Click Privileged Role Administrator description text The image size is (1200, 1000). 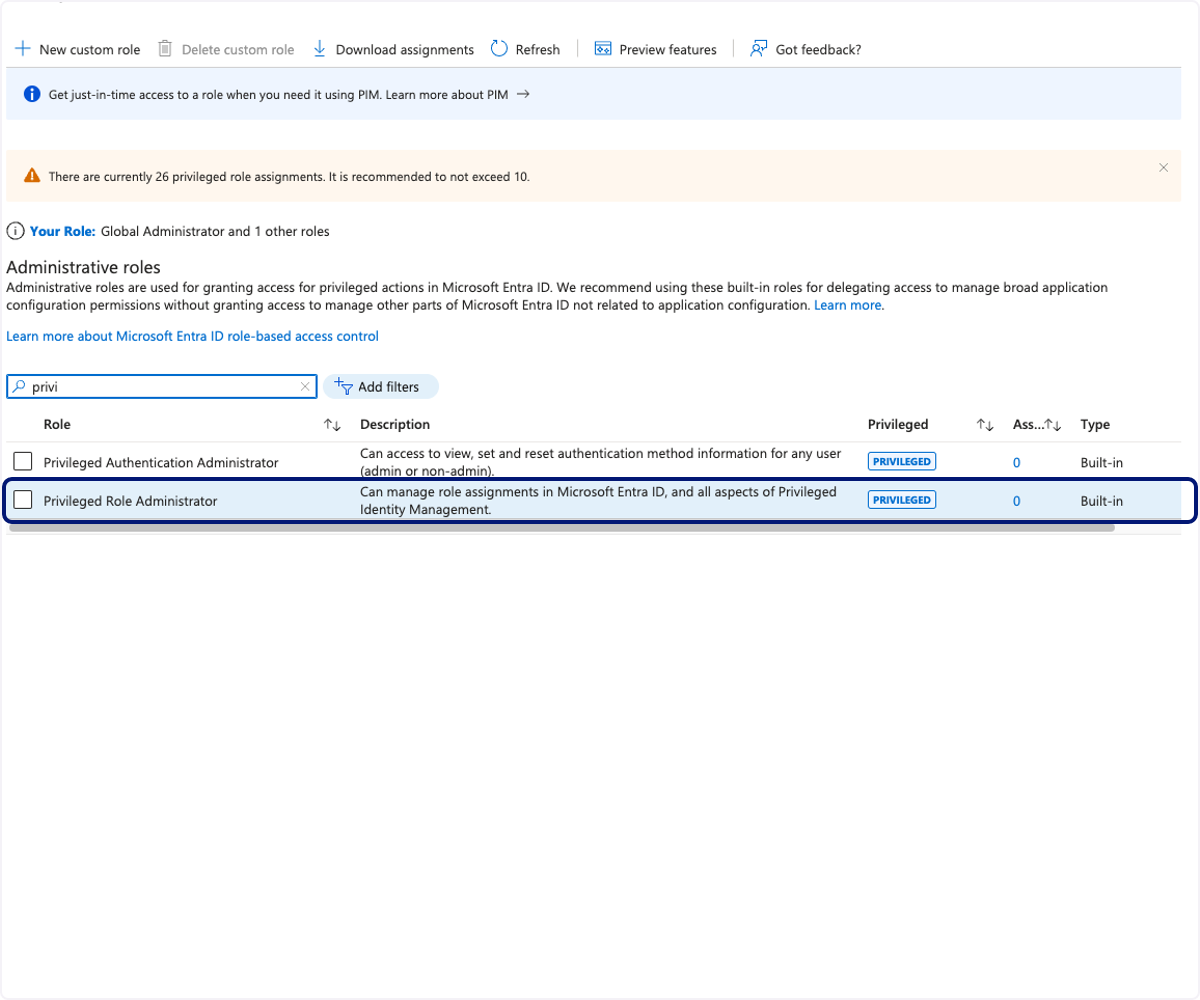tap(598, 500)
